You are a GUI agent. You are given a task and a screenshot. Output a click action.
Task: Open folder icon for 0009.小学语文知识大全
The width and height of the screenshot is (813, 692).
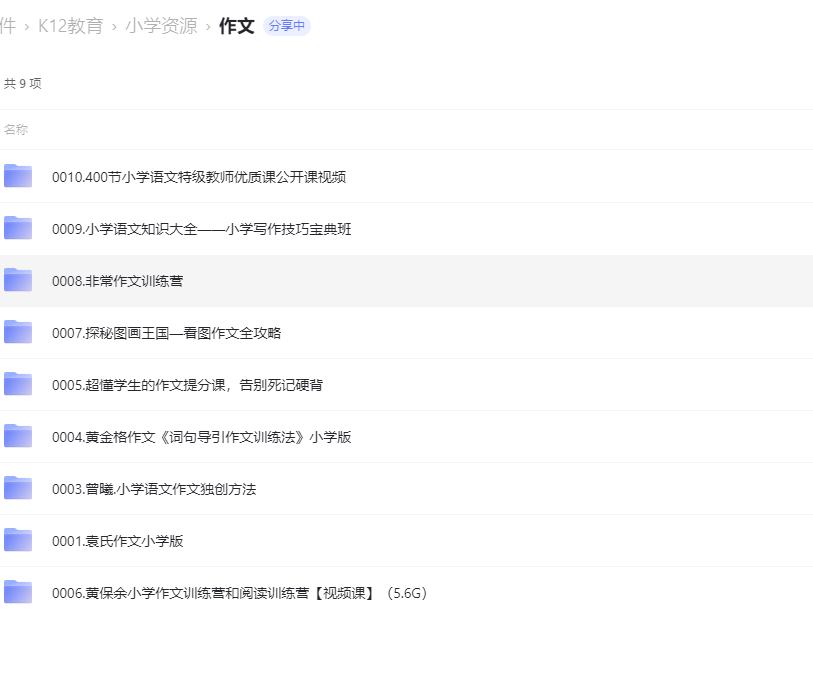(18, 228)
